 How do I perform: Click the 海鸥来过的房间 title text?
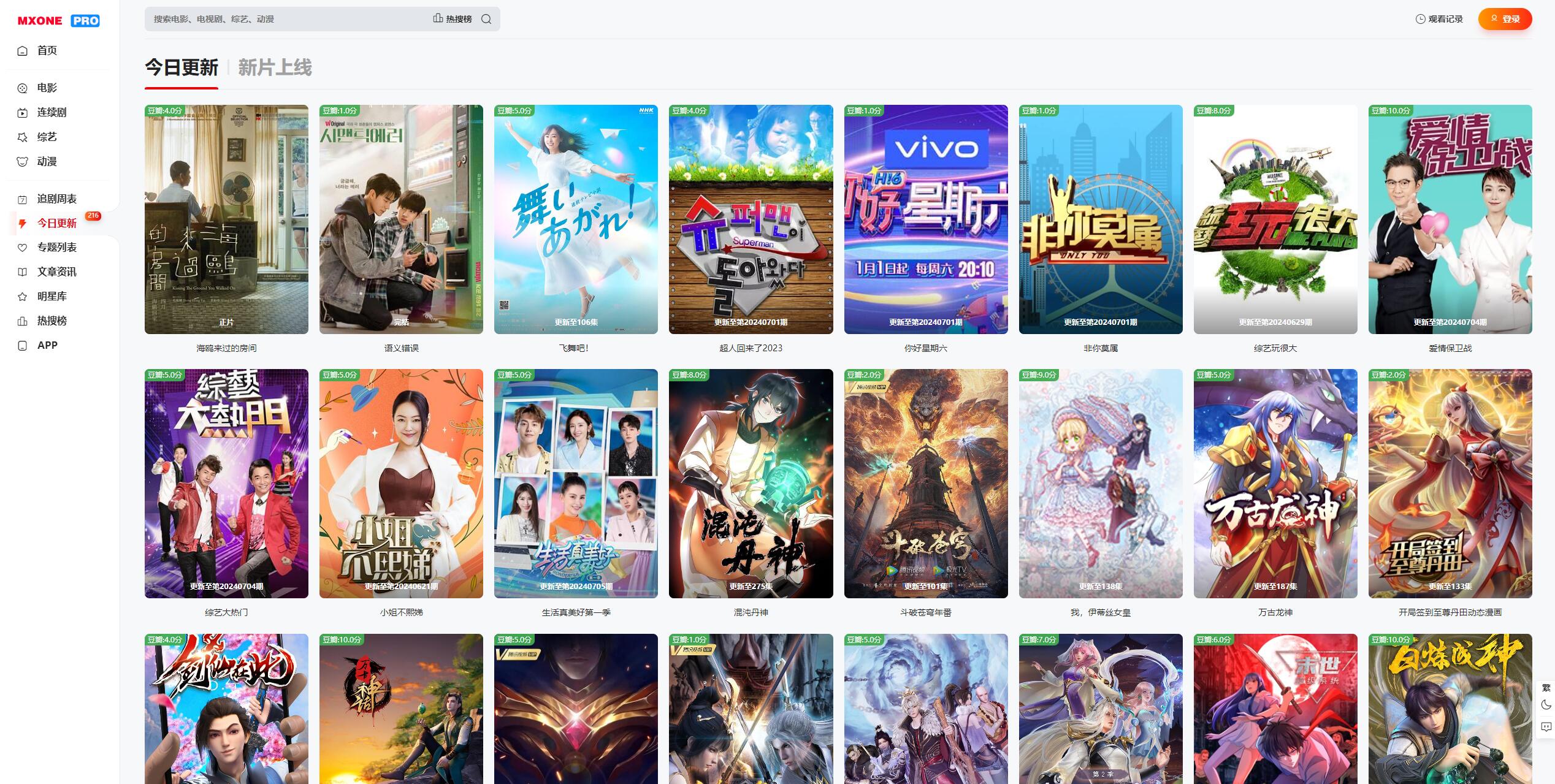pyautogui.click(x=226, y=348)
